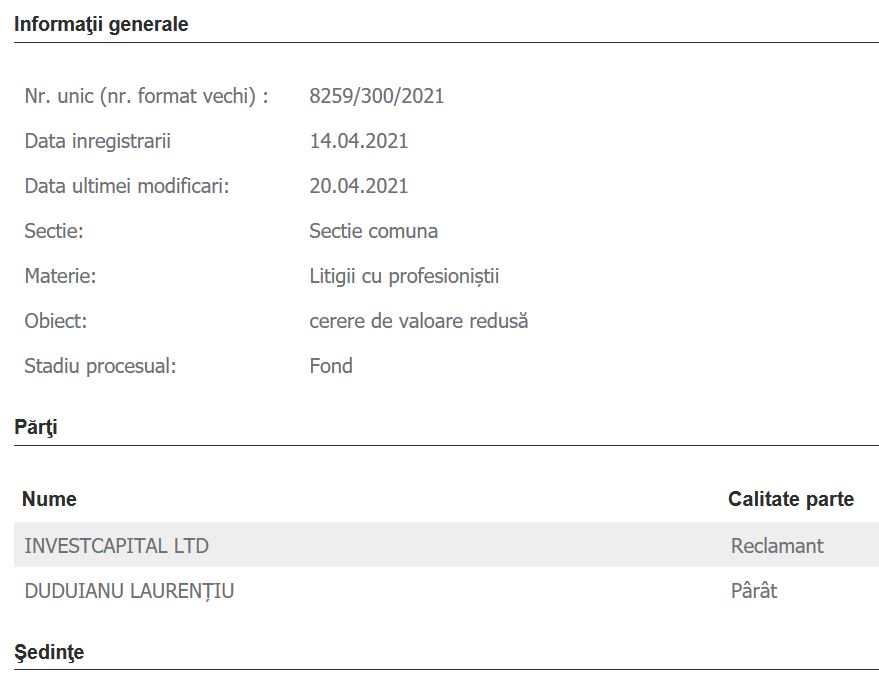879x692 pixels.
Task: Click the Data inregistrarii label
Action: tap(98, 141)
